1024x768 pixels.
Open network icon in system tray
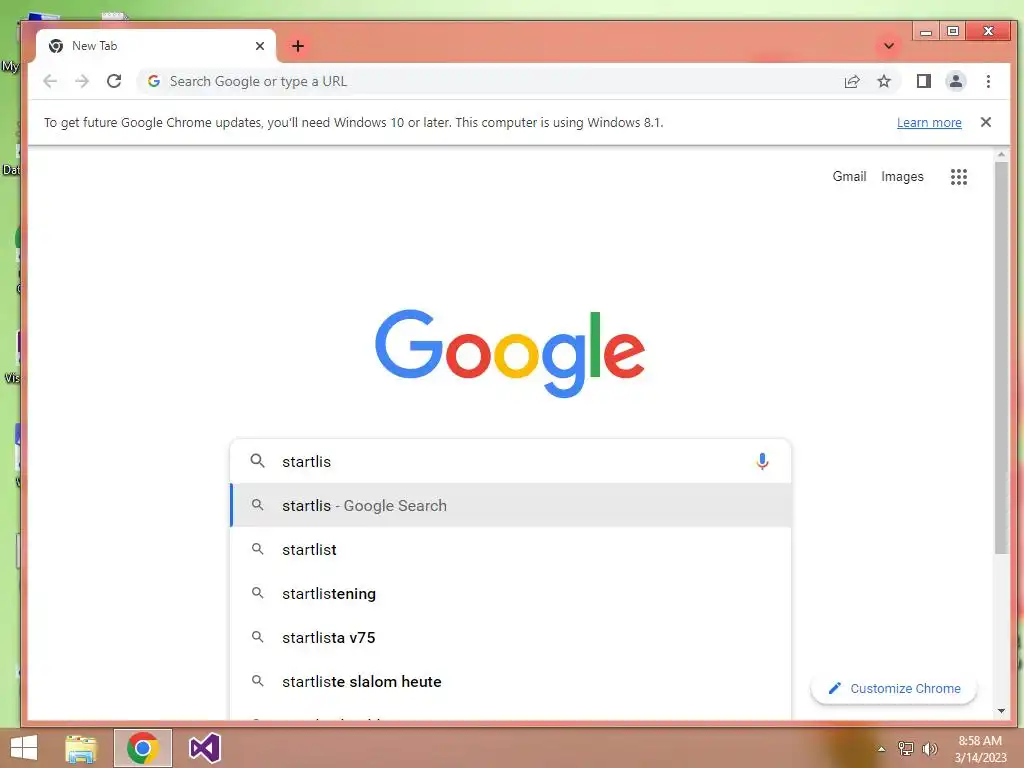[905, 748]
